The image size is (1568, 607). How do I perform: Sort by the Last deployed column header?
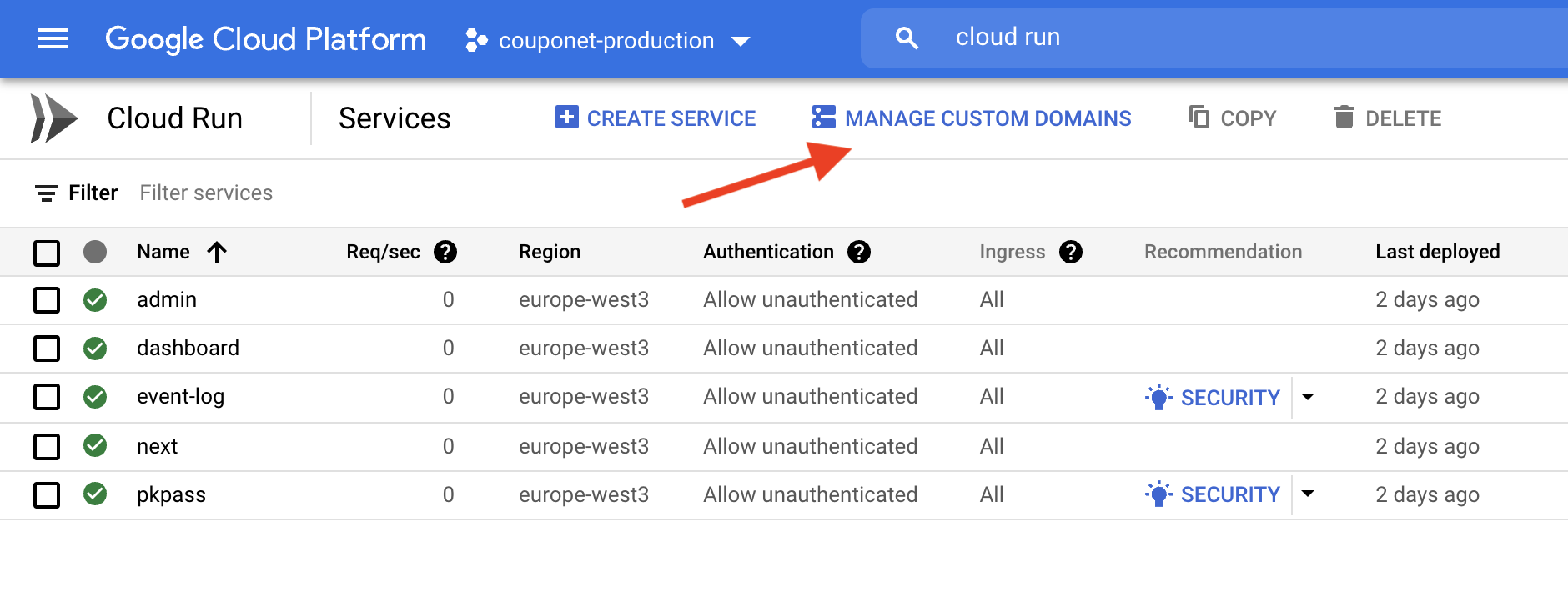pos(1438,252)
